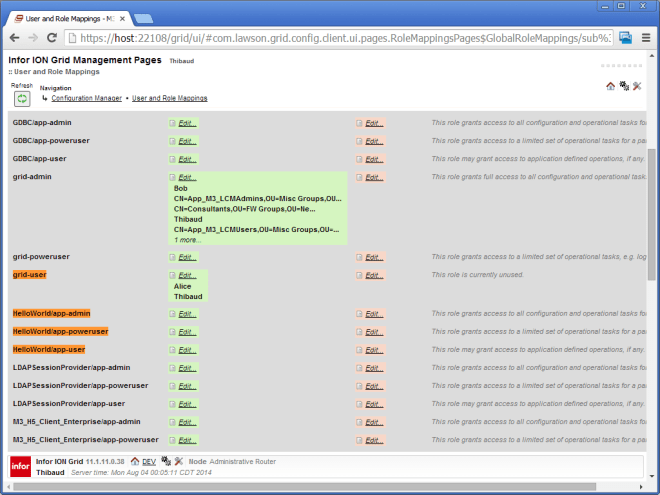Open the home icon in page header
This screenshot has height=495, width=660.
pos(611,86)
